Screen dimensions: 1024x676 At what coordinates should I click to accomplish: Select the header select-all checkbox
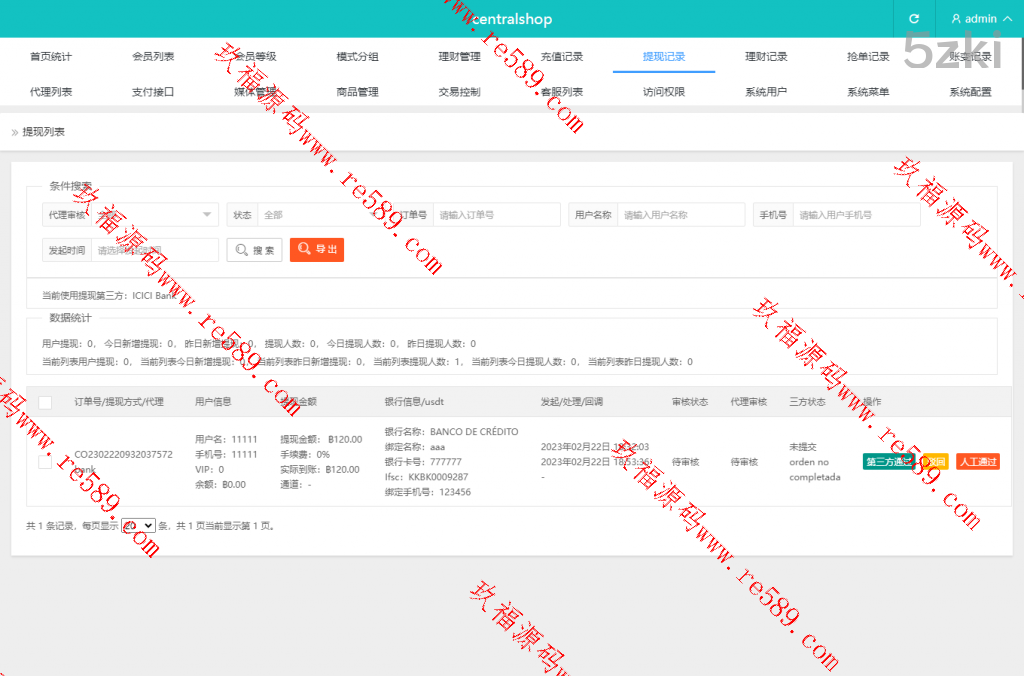click(45, 402)
